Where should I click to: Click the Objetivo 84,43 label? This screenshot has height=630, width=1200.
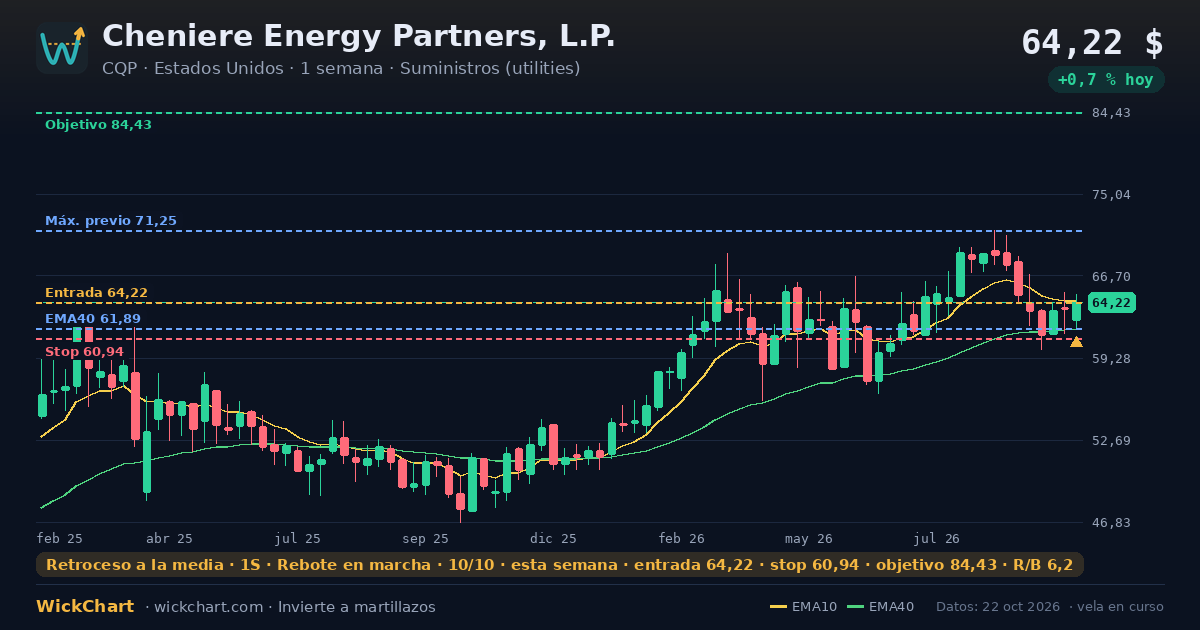(x=98, y=125)
